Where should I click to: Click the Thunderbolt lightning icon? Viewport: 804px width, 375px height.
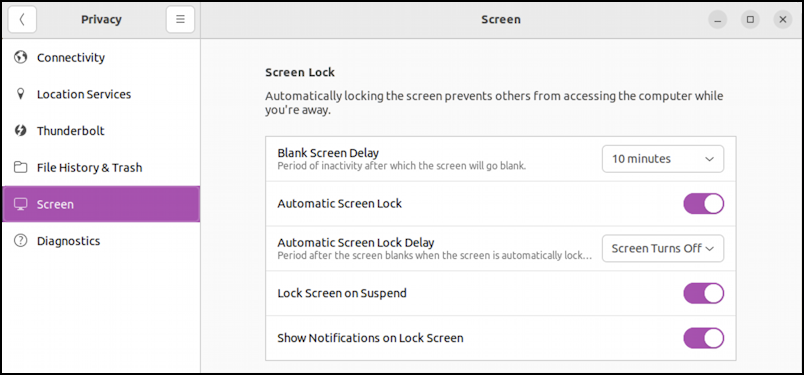coord(21,131)
